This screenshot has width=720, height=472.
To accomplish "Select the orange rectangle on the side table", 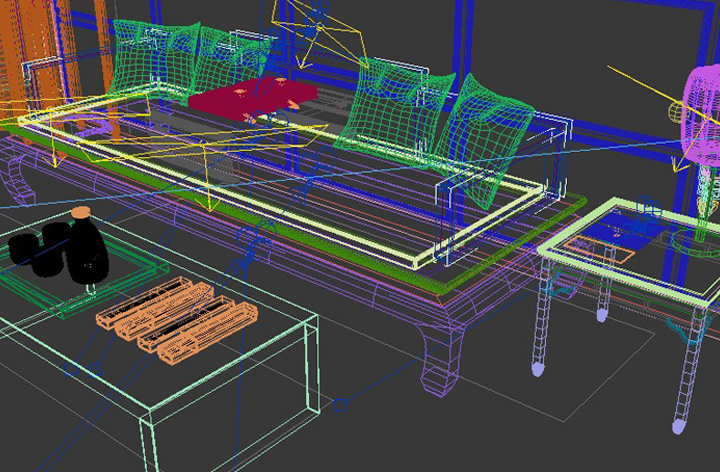I will tap(599, 249).
